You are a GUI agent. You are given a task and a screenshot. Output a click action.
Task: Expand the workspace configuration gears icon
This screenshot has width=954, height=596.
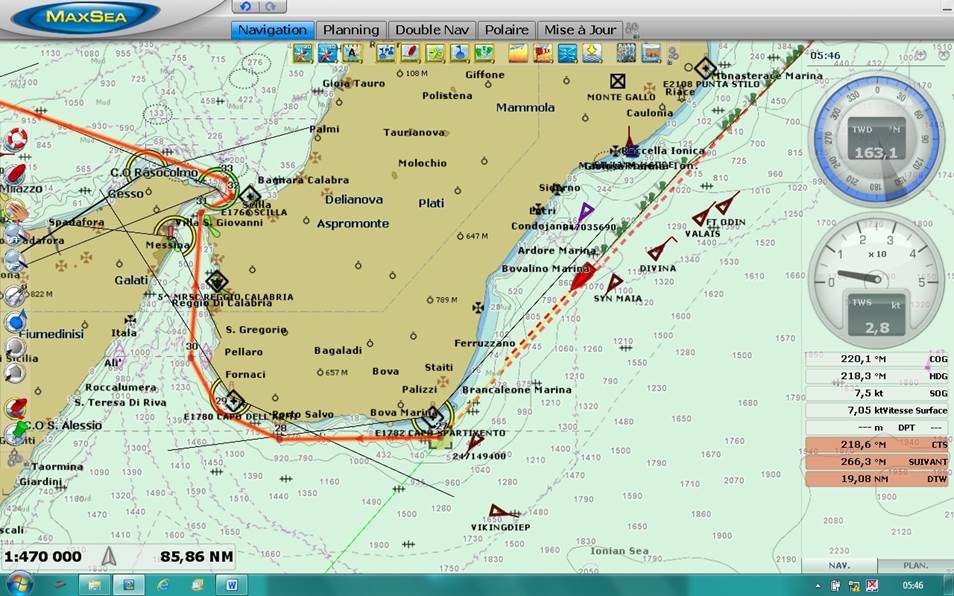pos(14,458)
